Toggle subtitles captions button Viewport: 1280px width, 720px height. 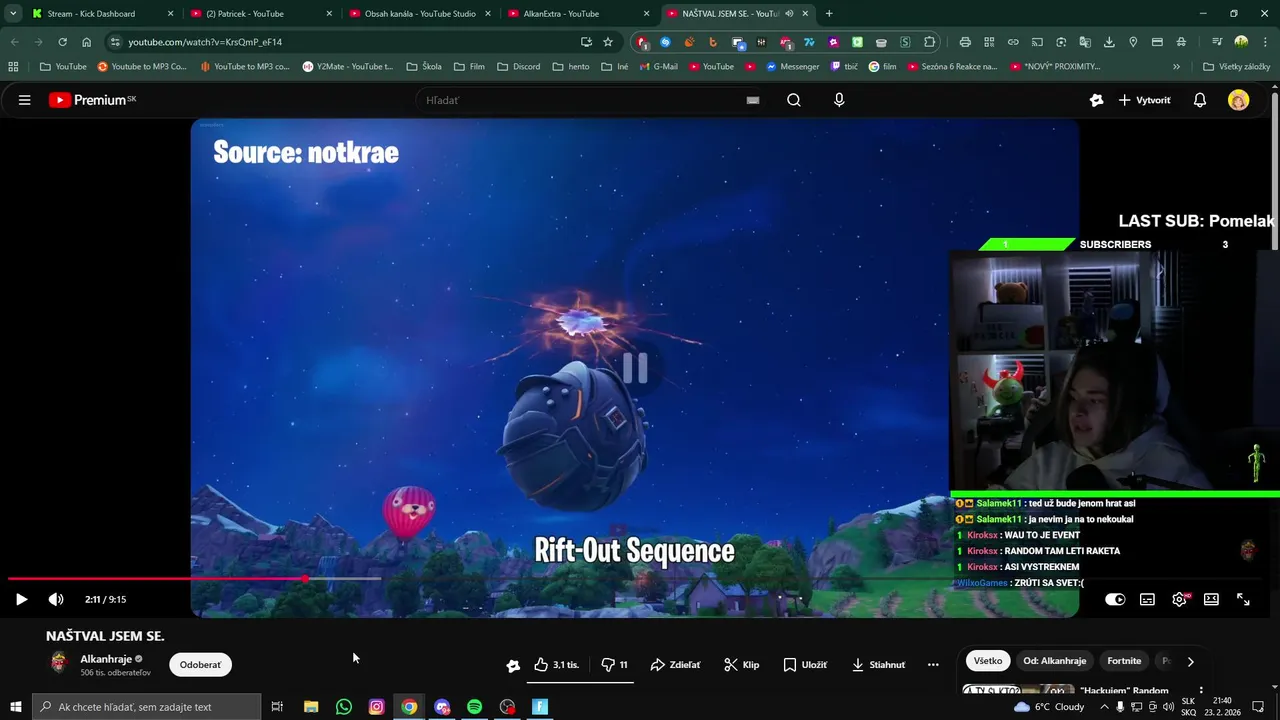click(1147, 599)
